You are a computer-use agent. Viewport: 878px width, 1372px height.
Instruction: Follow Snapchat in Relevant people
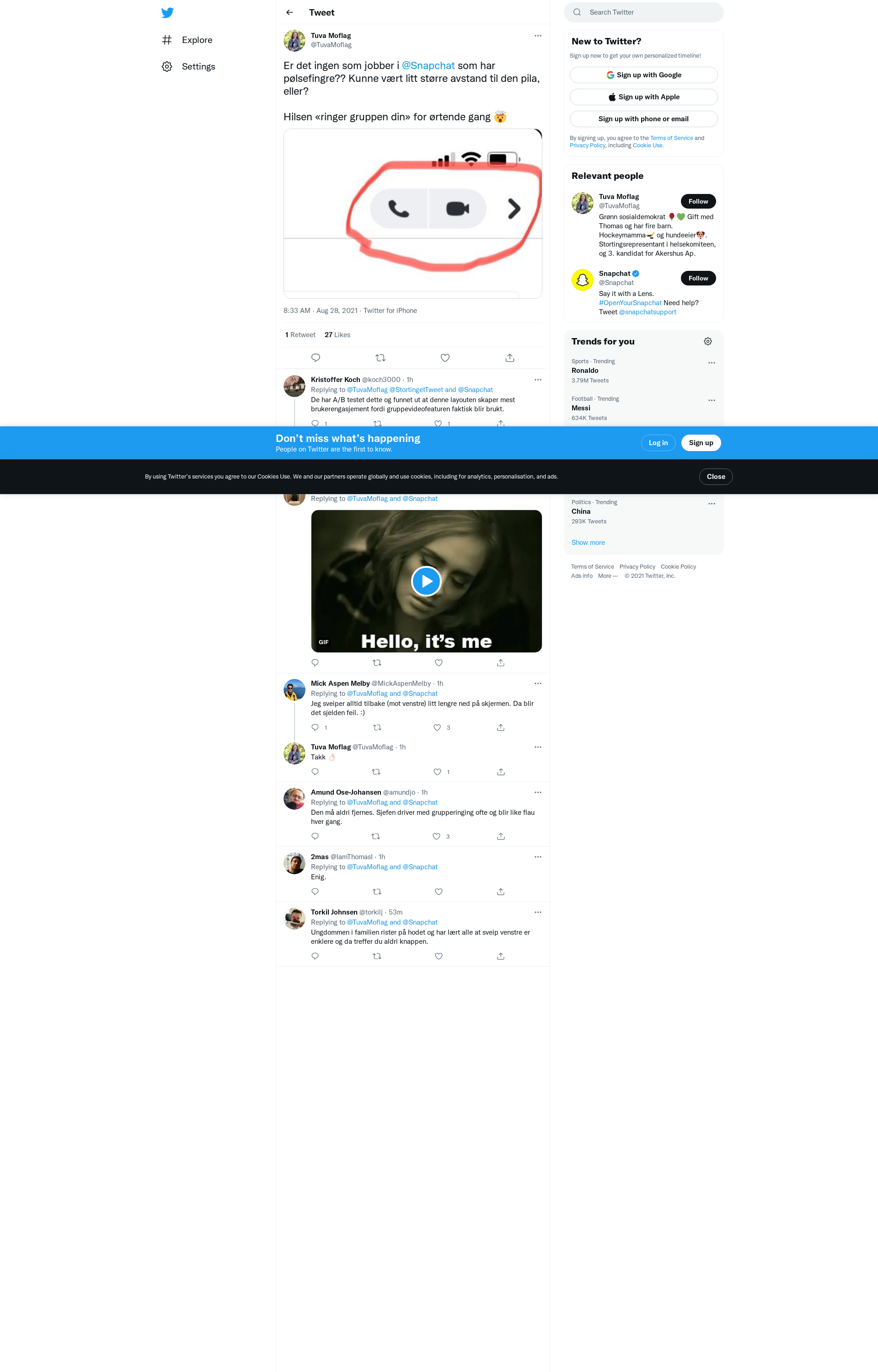pos(698,278)
